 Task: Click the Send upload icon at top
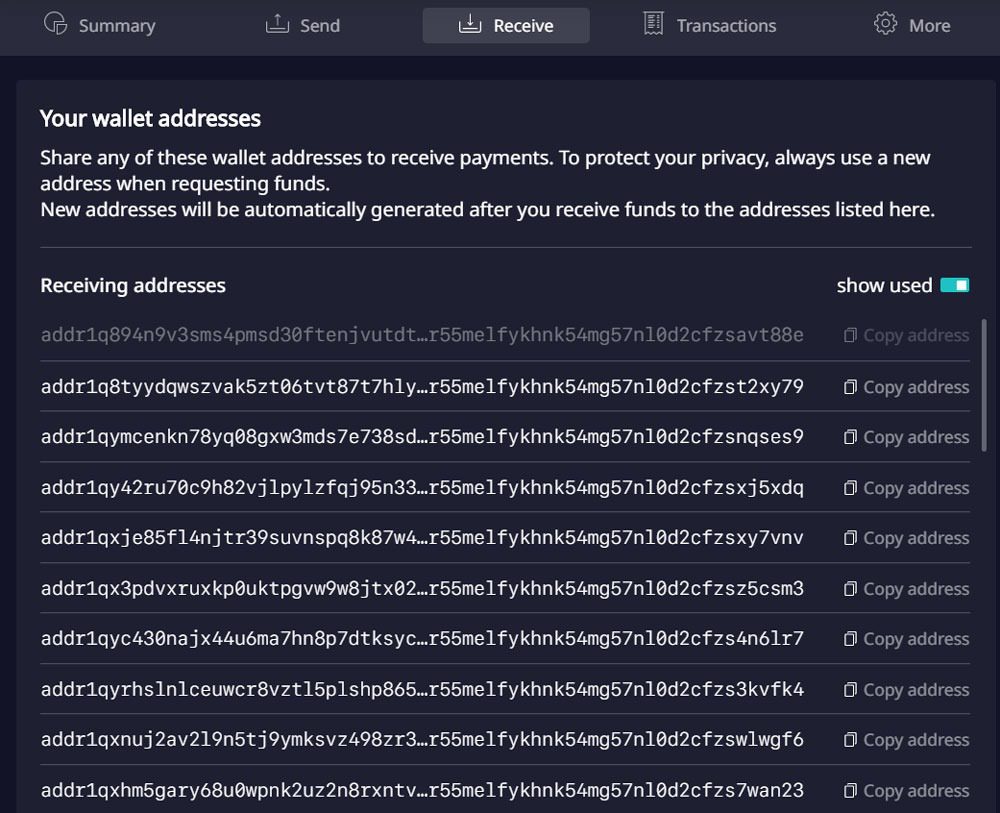point(273,25)
